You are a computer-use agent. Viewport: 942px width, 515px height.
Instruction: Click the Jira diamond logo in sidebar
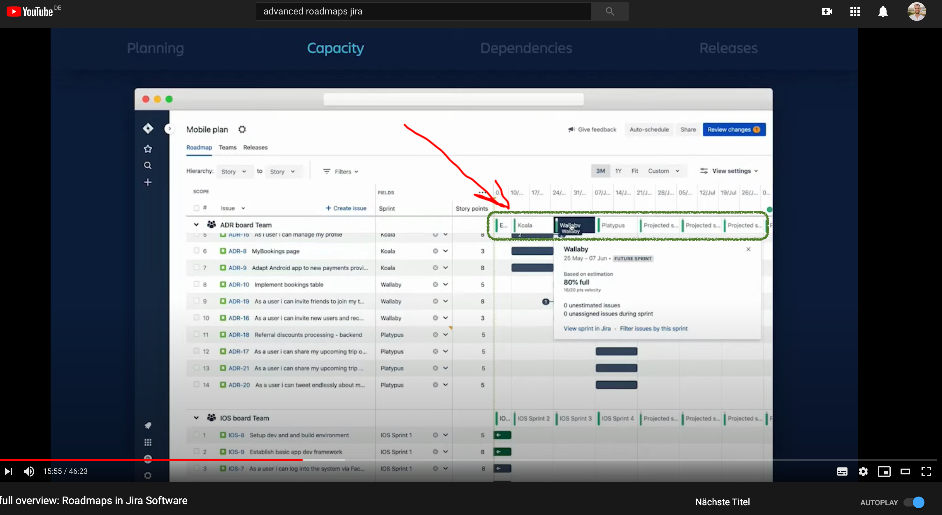(x=148, y=129)
